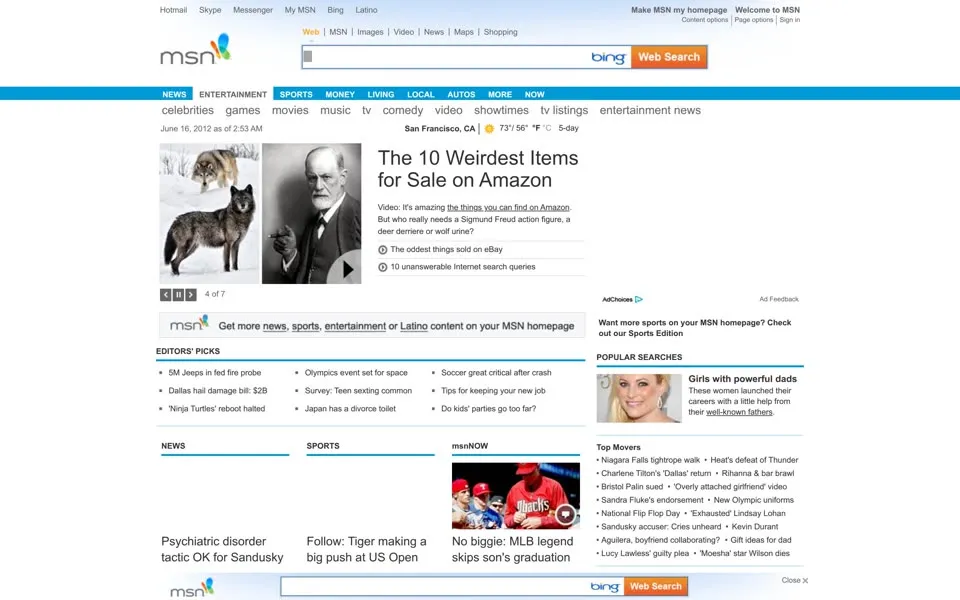
Task: Click the top Web Search button
Action: pyautogui.click(x=669, y=57)
